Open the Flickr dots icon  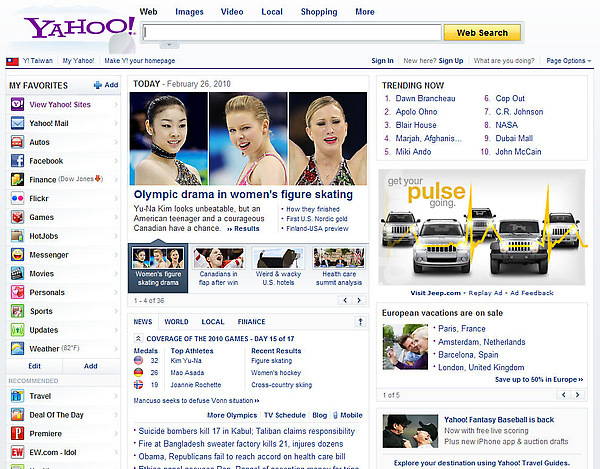(x=17, y=198)
